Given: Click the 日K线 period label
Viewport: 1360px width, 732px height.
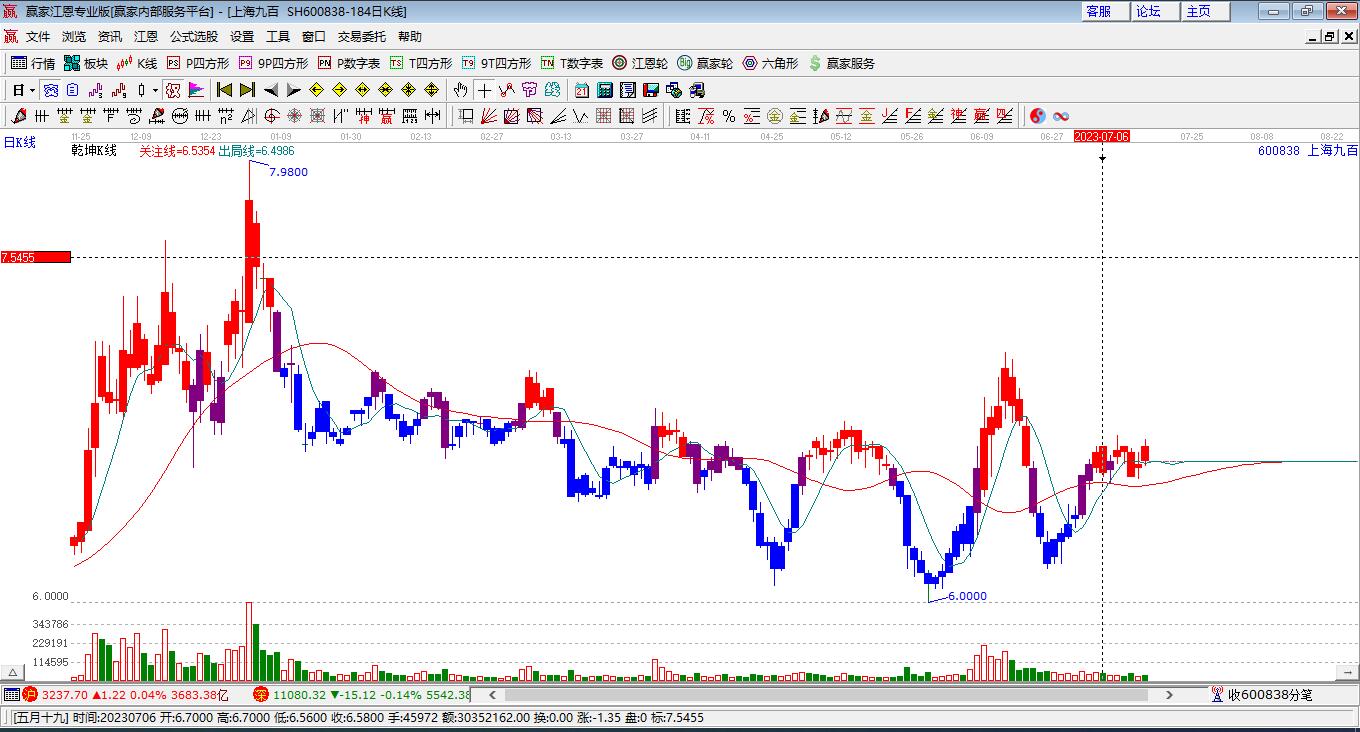Looking at the screenshot, I should pos(19,143).
